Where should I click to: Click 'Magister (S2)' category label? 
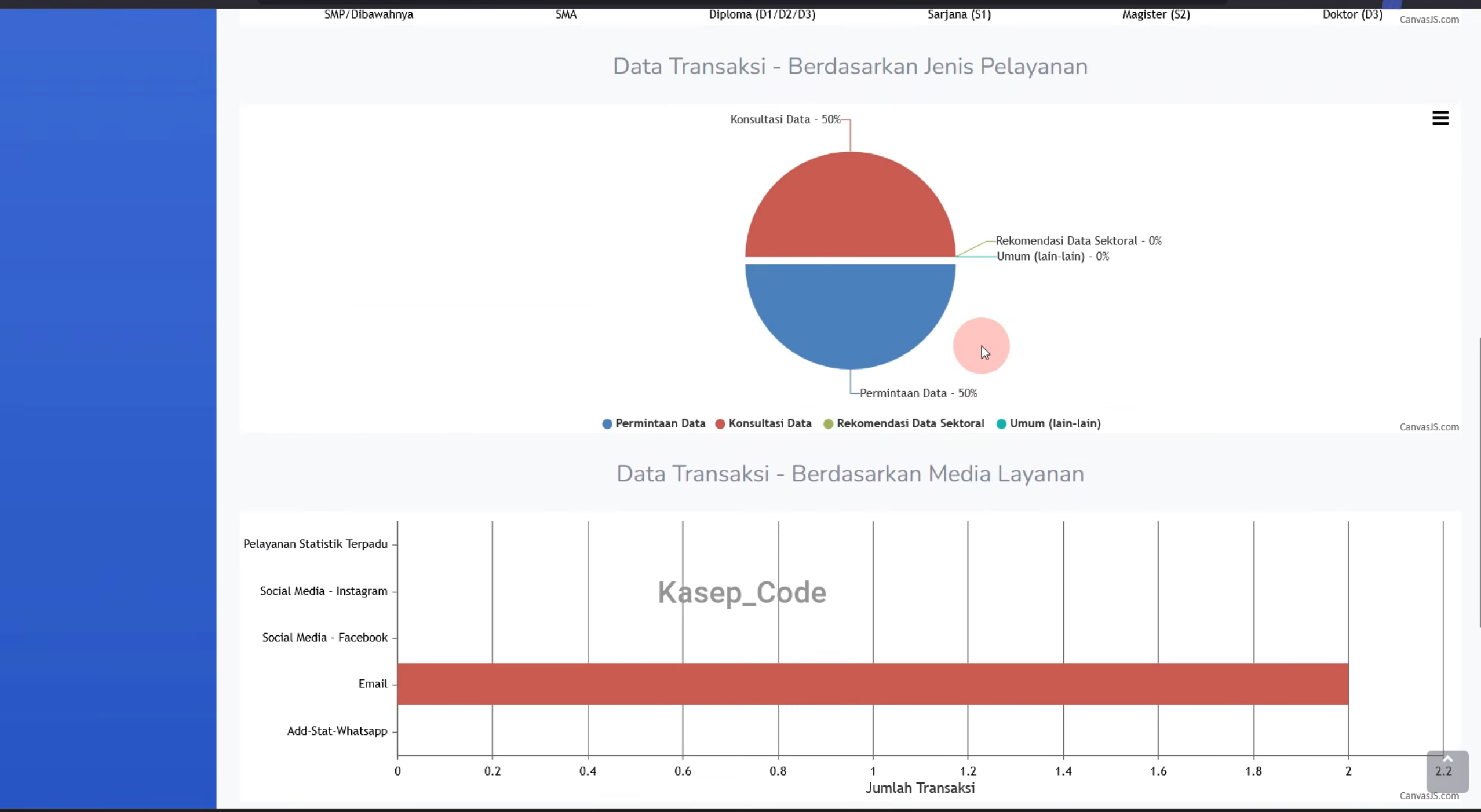click(x=1156, y=14)
